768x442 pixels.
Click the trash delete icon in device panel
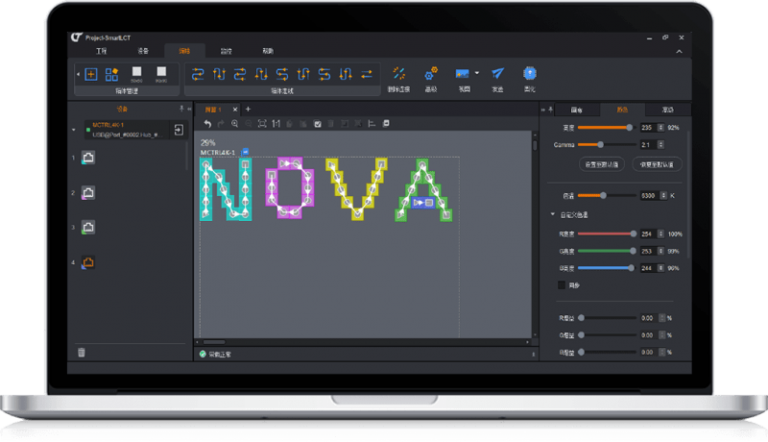point(81,352)
